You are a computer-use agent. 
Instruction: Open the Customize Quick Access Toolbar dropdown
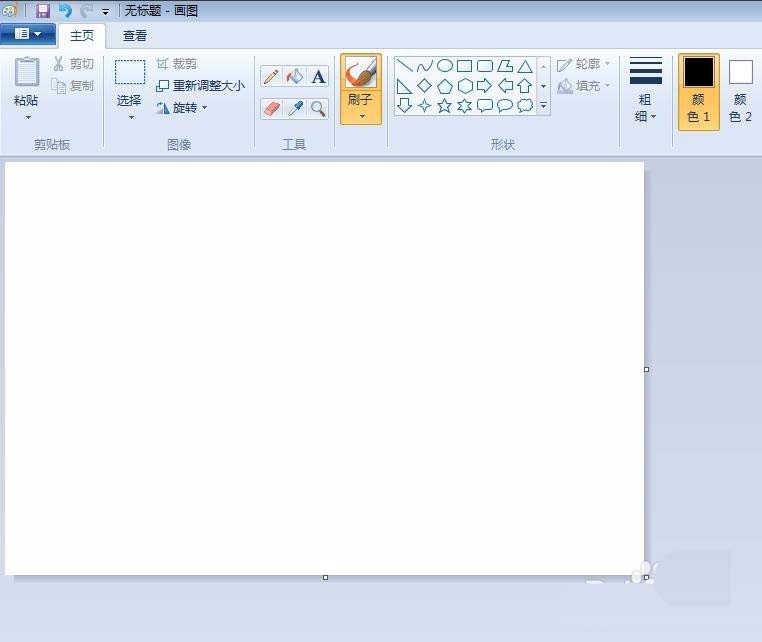click(105, 12)
